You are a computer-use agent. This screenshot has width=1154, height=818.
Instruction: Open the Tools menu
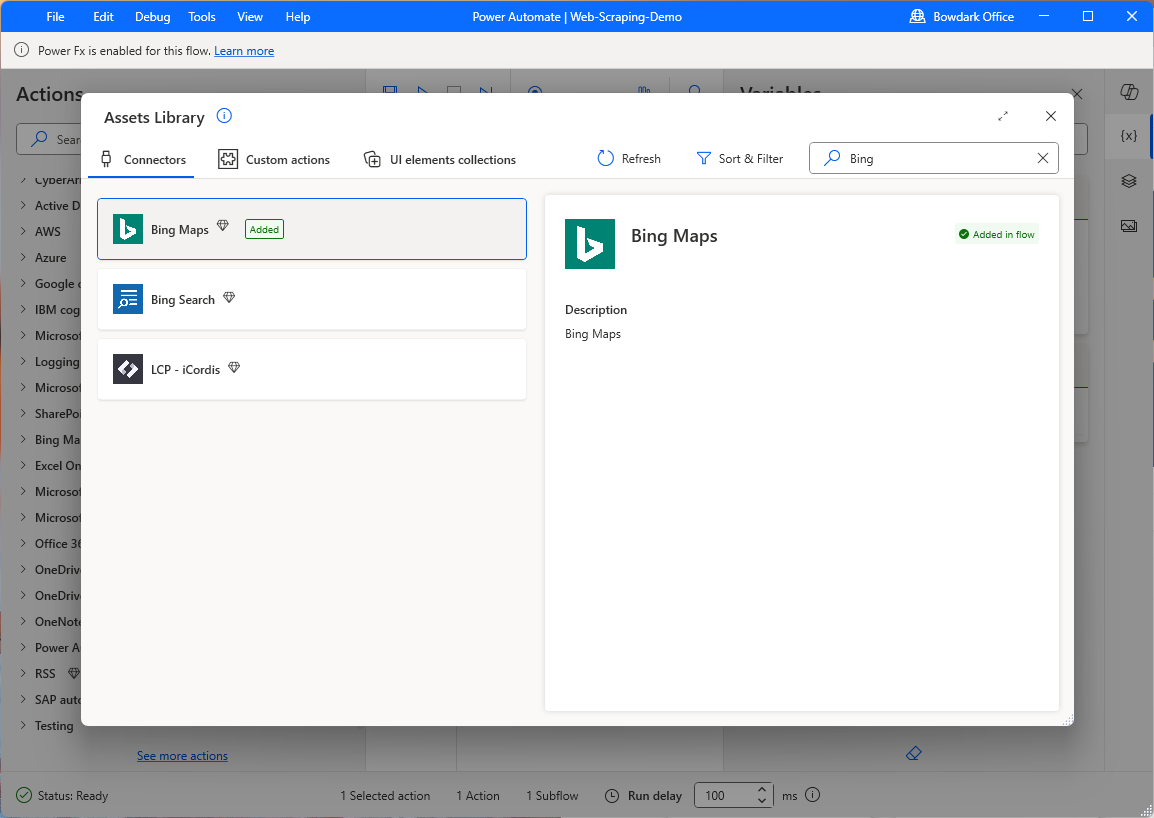[x=202, y=16]
